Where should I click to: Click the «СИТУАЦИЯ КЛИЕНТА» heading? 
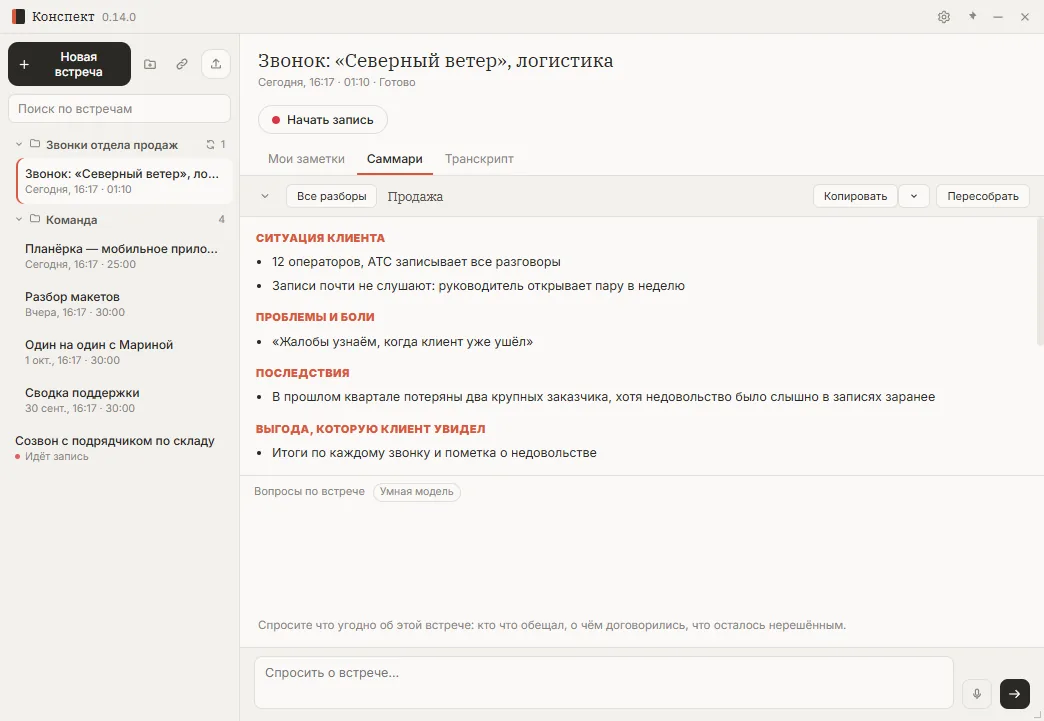point(320,238)
